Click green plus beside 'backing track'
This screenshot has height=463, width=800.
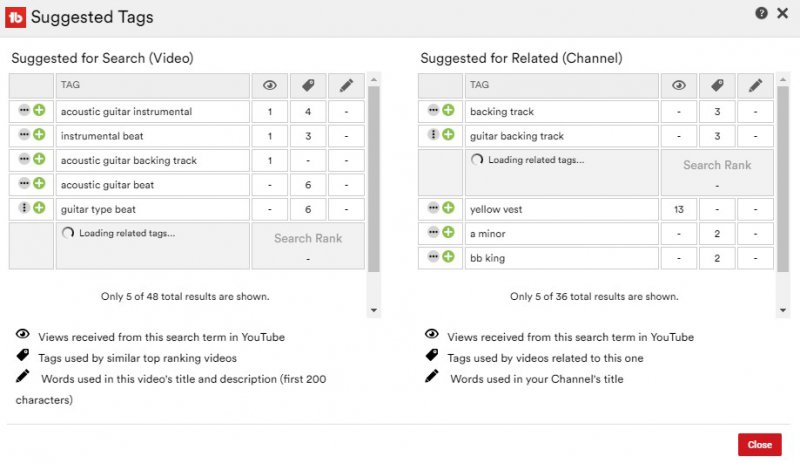(448, 111)
